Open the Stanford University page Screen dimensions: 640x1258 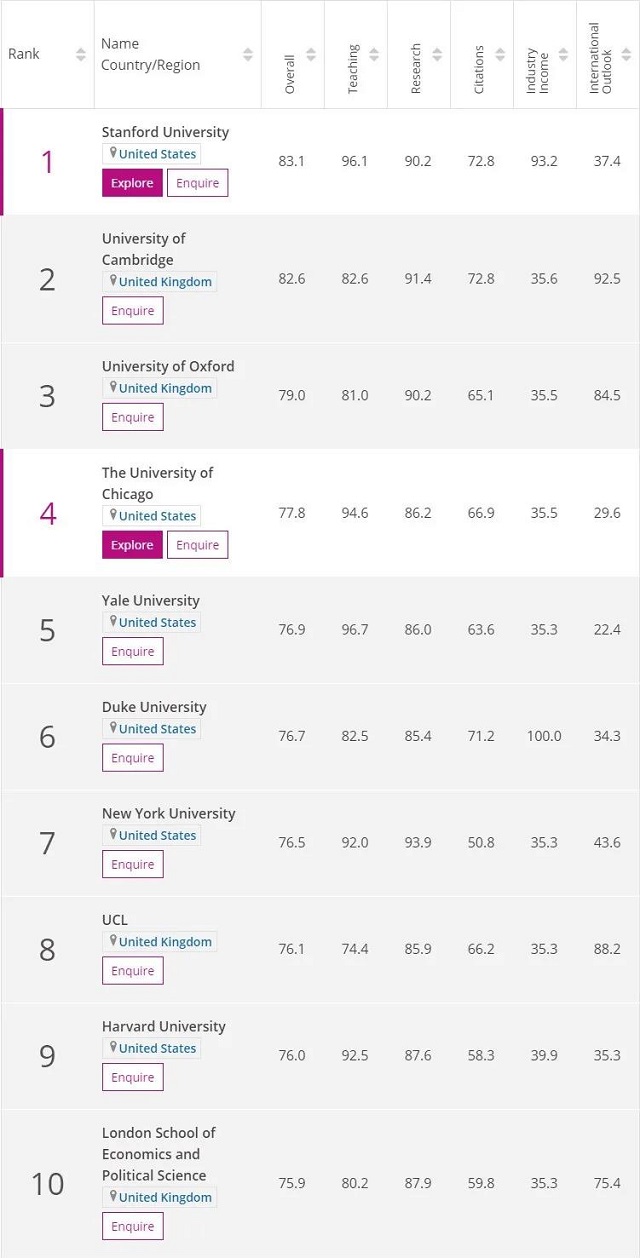(165, 132)
